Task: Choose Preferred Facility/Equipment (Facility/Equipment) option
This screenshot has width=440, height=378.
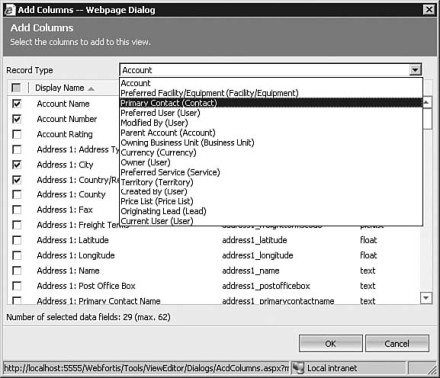Action: coord(271,93)
